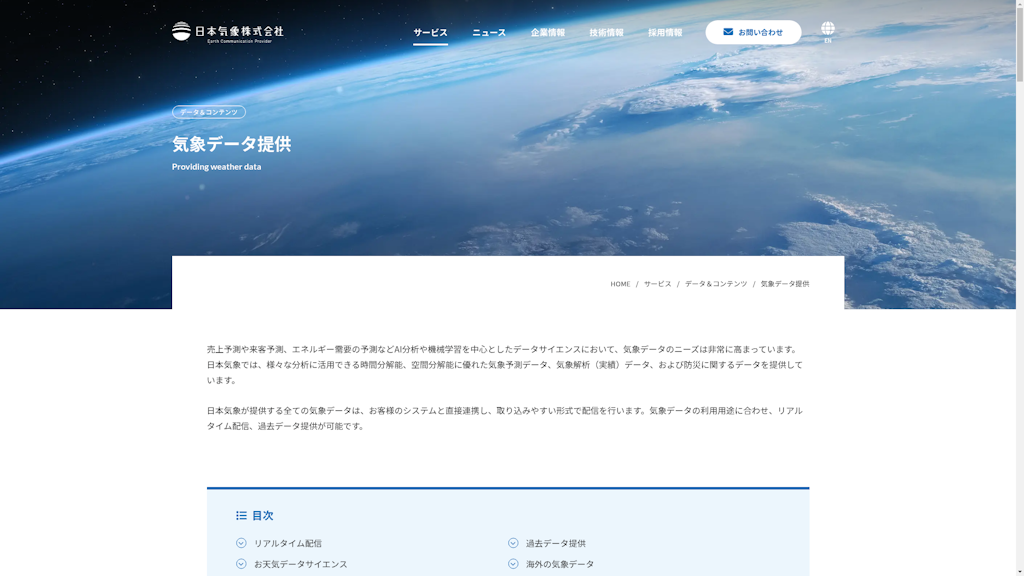Click chevron icon beside 過去データ提供

[x=513, y=543]
